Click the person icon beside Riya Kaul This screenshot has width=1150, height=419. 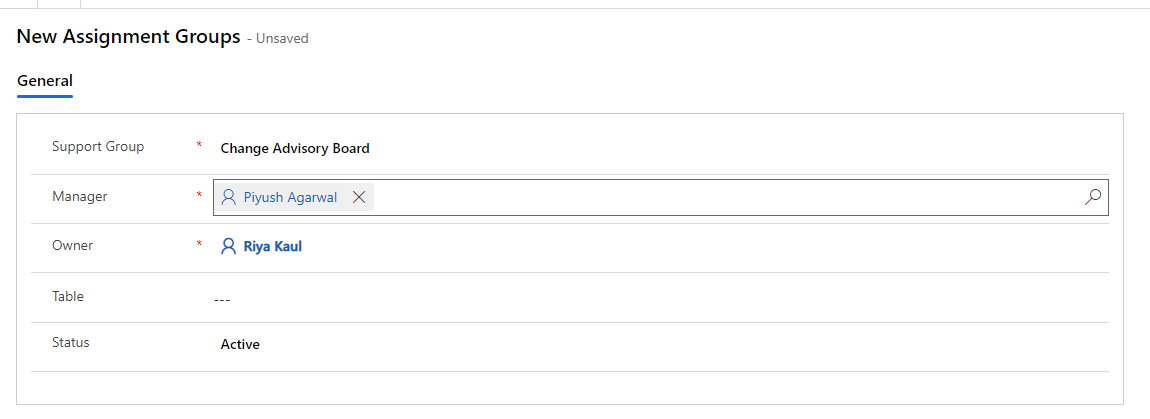pos(229,246)
